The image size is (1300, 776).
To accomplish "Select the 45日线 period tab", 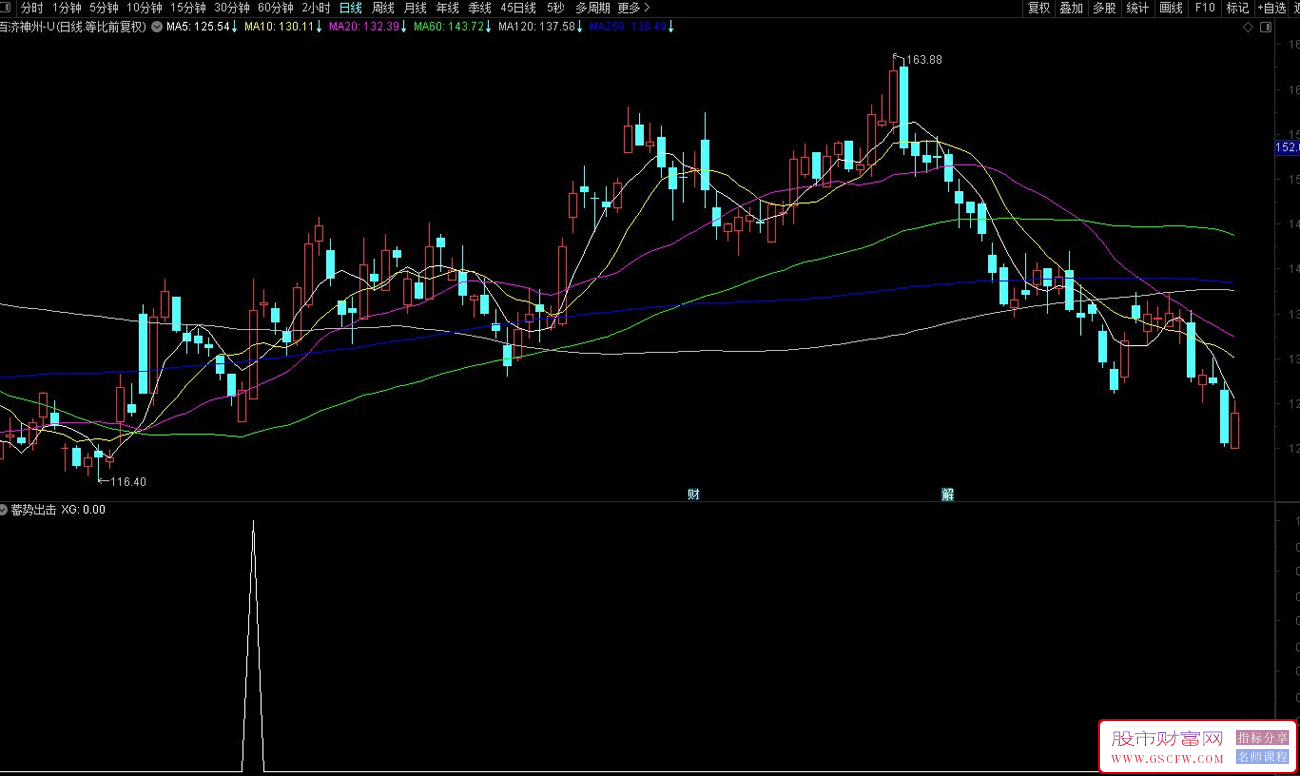I will [x=518, y=8].
